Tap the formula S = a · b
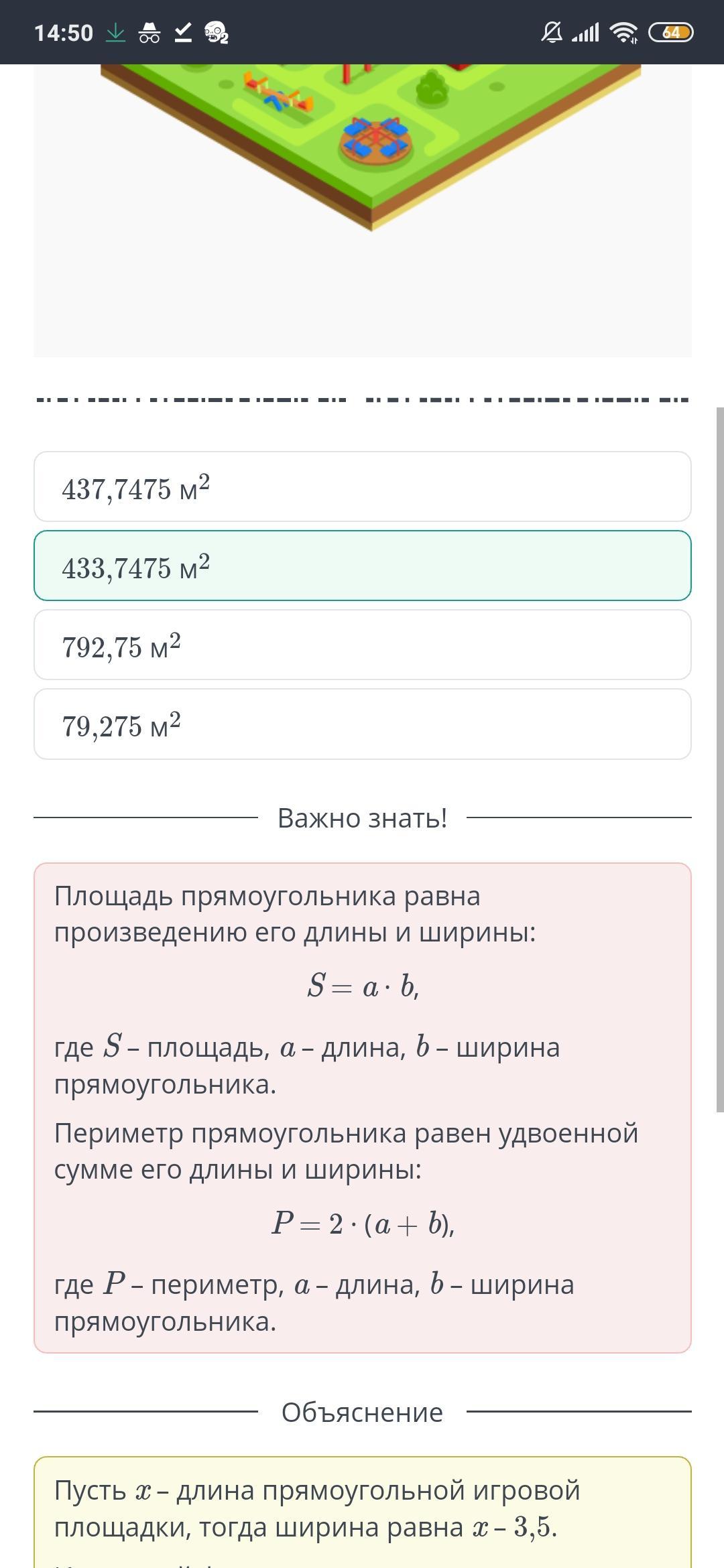Screen dimensions: 724x1568 coord(363,986)
